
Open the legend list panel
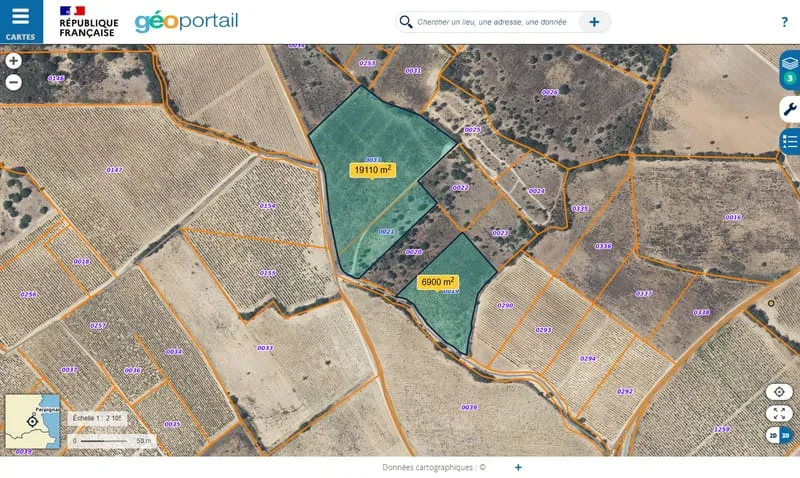pyautogui.click(x=790, y=141)
